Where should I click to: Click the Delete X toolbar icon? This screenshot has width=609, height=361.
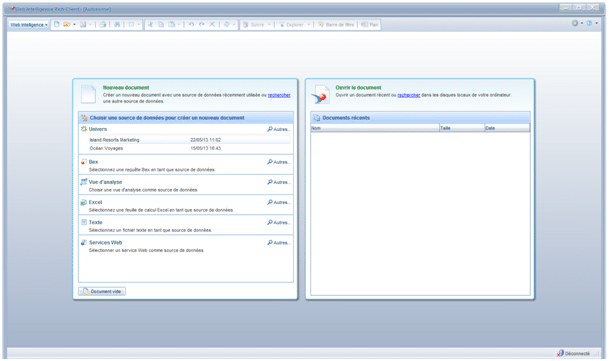(212, 24)
